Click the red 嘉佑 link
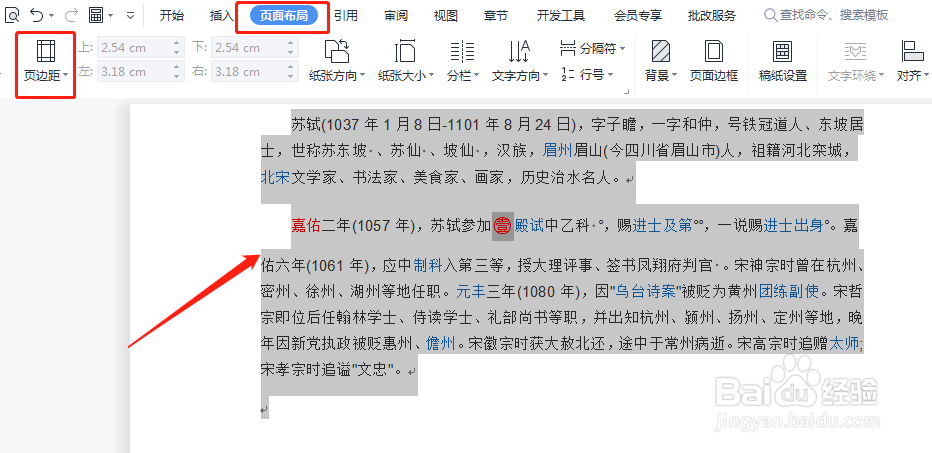The image size is (932, 453). (x=306, y=225)
